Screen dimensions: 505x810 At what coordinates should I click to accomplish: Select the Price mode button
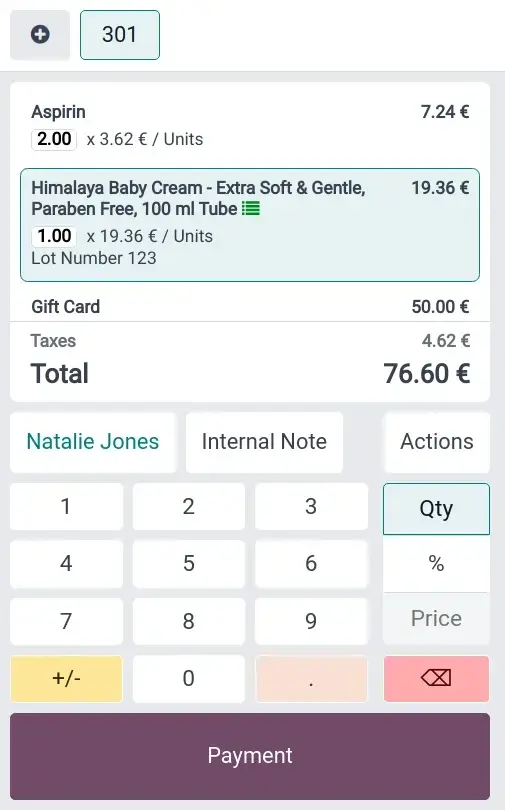pyautogui.click(x=436, y=618)
